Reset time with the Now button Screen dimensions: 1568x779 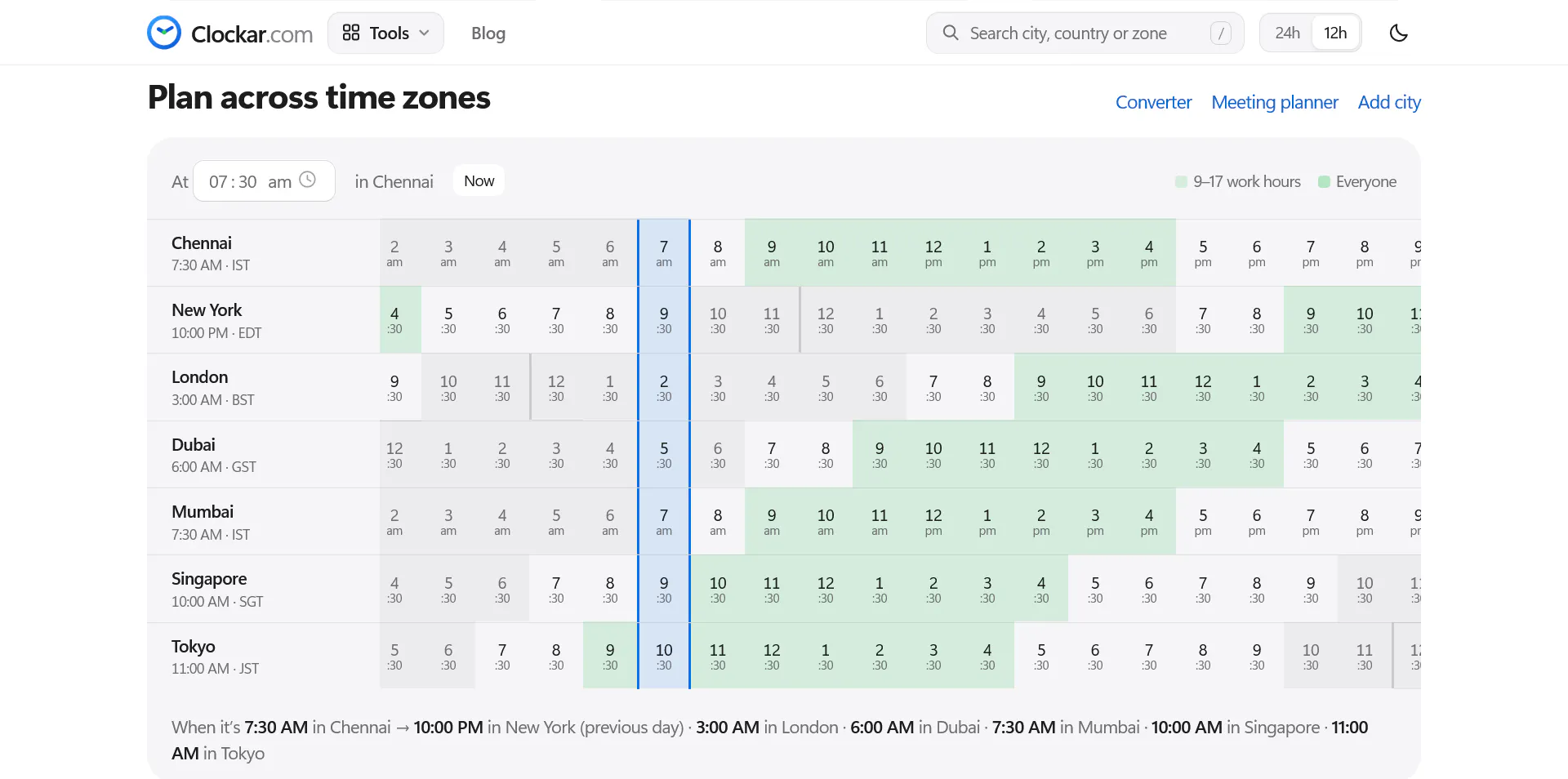click(x=479, y=181)
